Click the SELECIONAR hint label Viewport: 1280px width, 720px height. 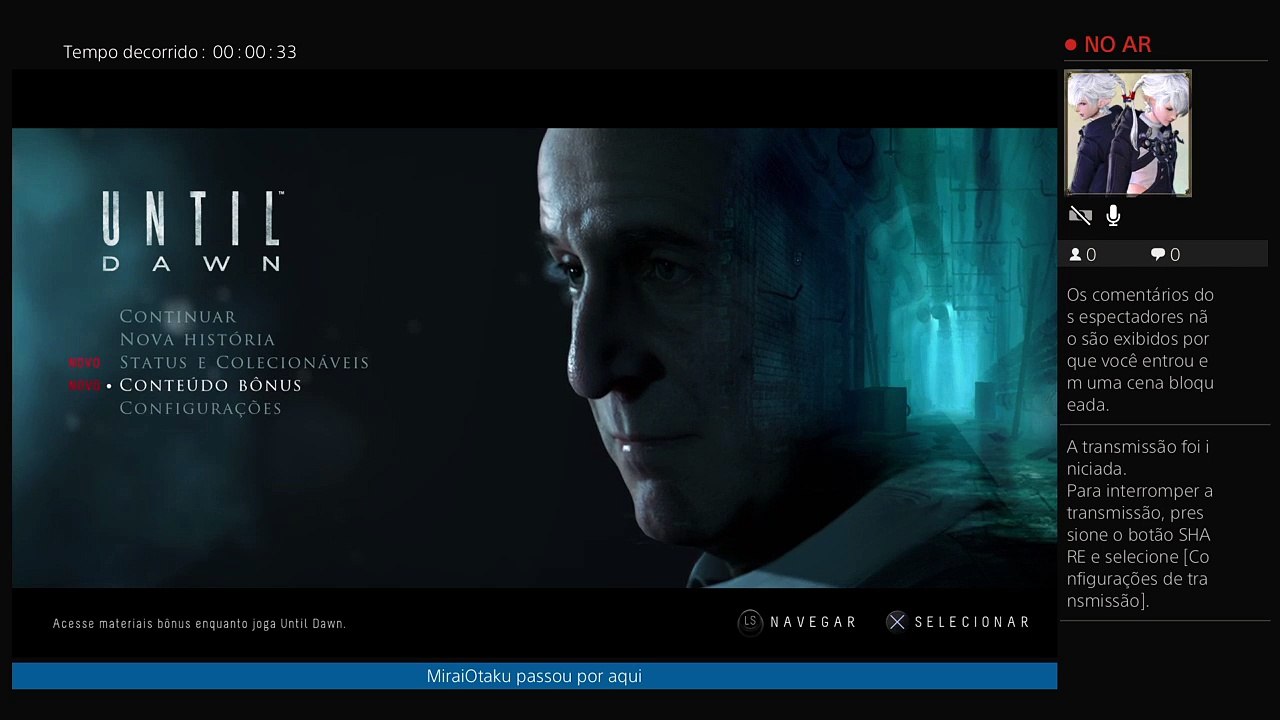[972, 622]
